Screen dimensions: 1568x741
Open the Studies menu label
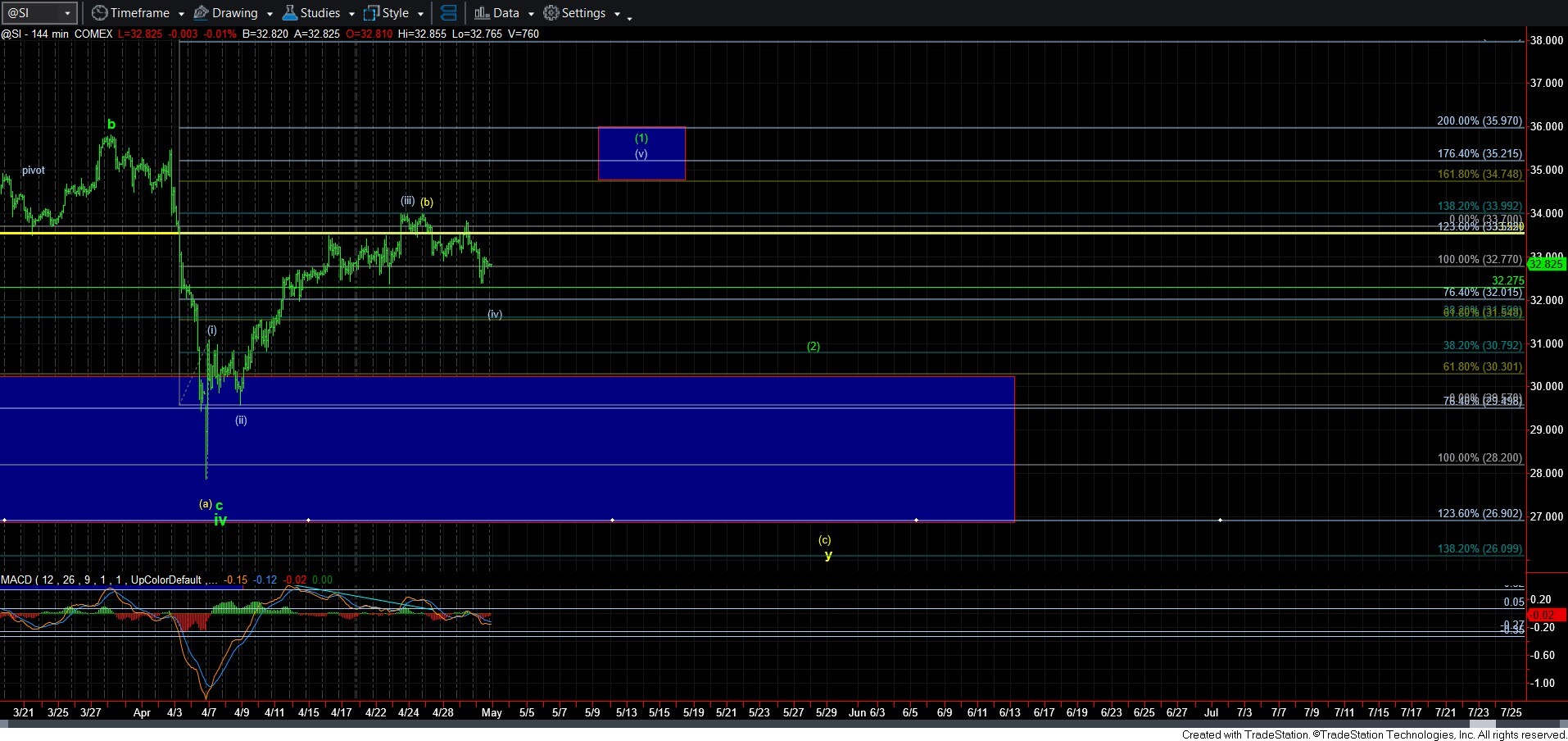pyautogui.click(x=320, y=13)
